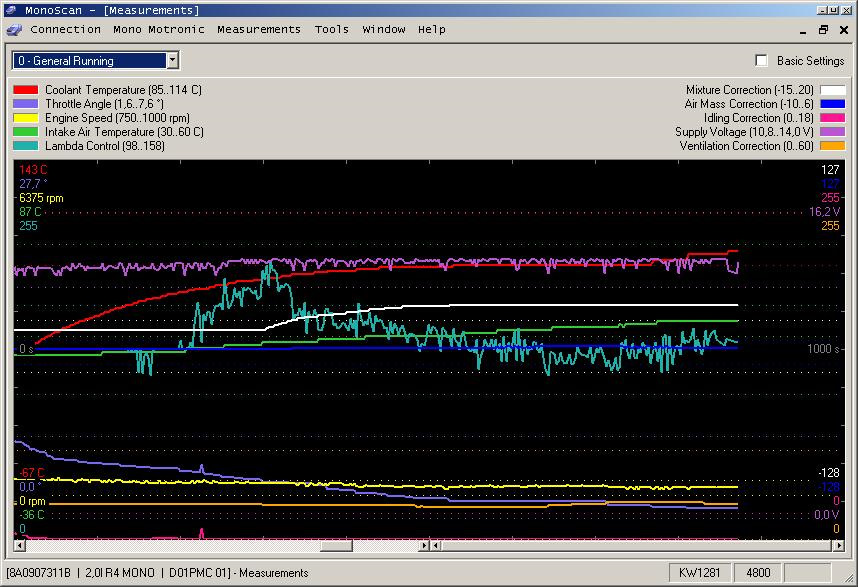This screenshot has height=587, width=858.
Task: Click the 'Coolant Temperature (85..114 C)' label
Action: click(123, 90)
